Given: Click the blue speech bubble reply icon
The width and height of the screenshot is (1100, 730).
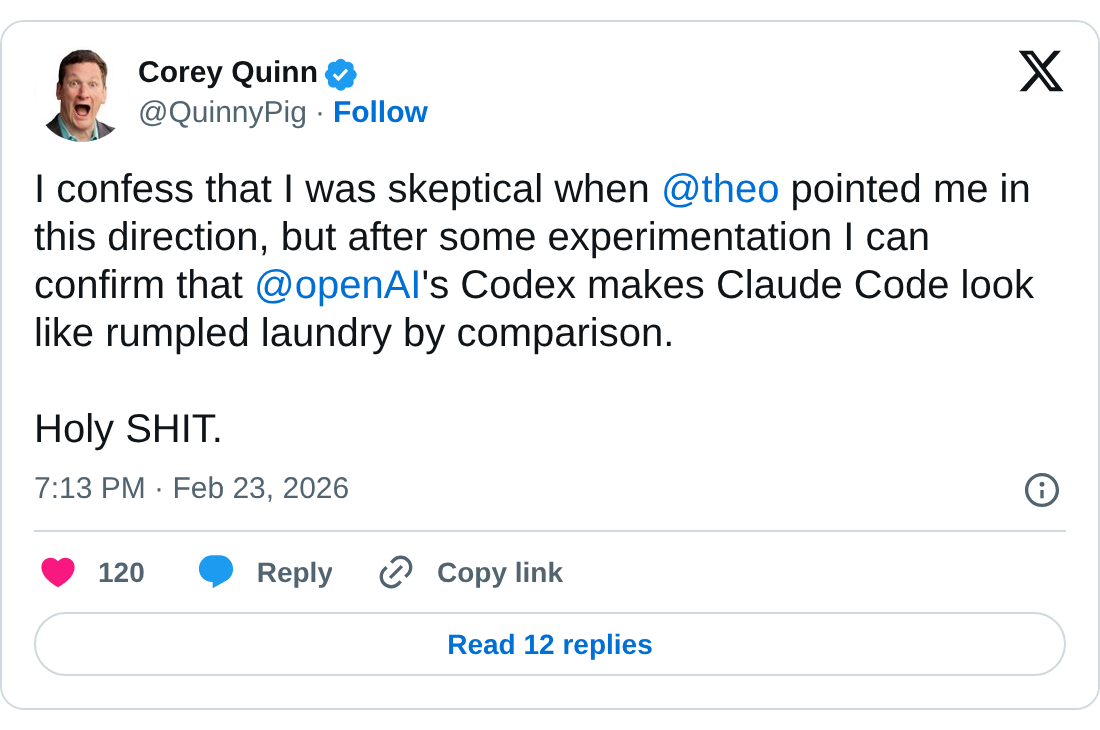Looking at the screenshot, I should [x=216, y=572].
